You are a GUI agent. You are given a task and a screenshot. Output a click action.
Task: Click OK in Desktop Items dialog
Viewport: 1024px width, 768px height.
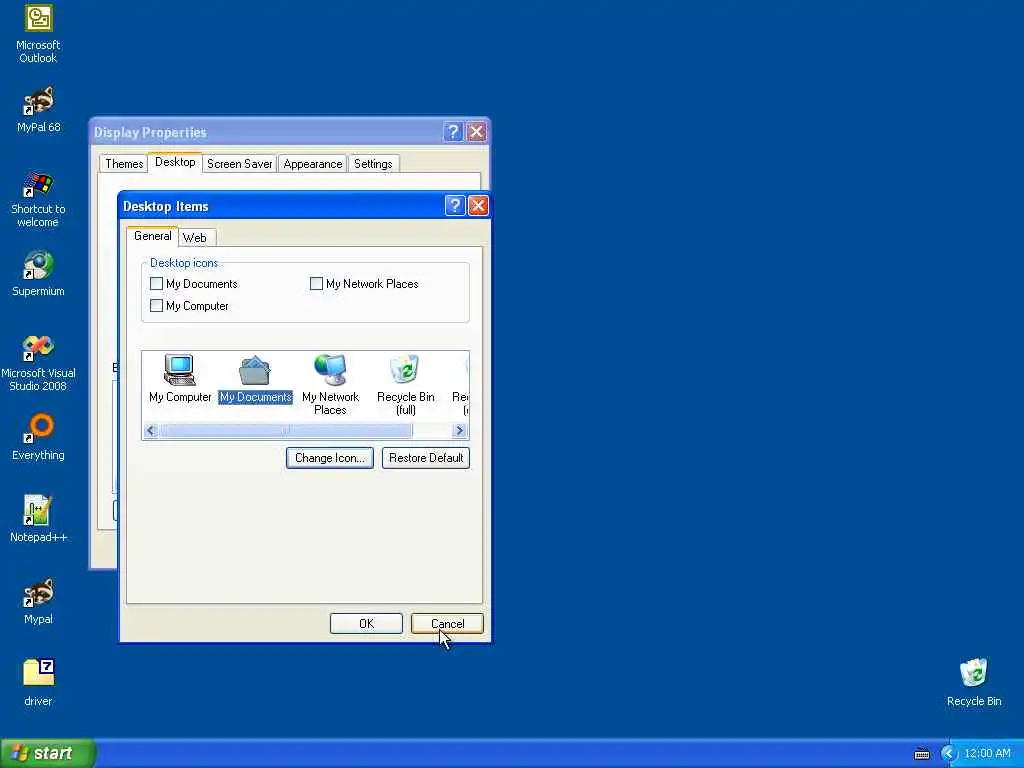coord(366,624)
